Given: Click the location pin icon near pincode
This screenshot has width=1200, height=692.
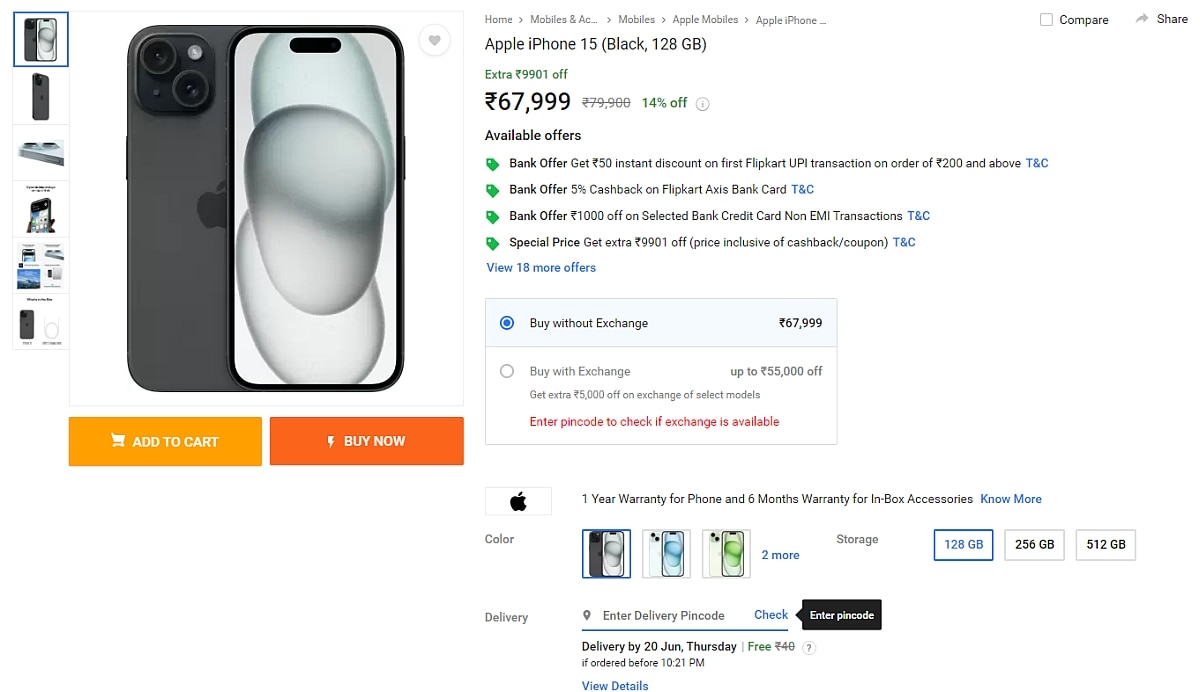Looking at the screenshot, I should pos(589,616).
